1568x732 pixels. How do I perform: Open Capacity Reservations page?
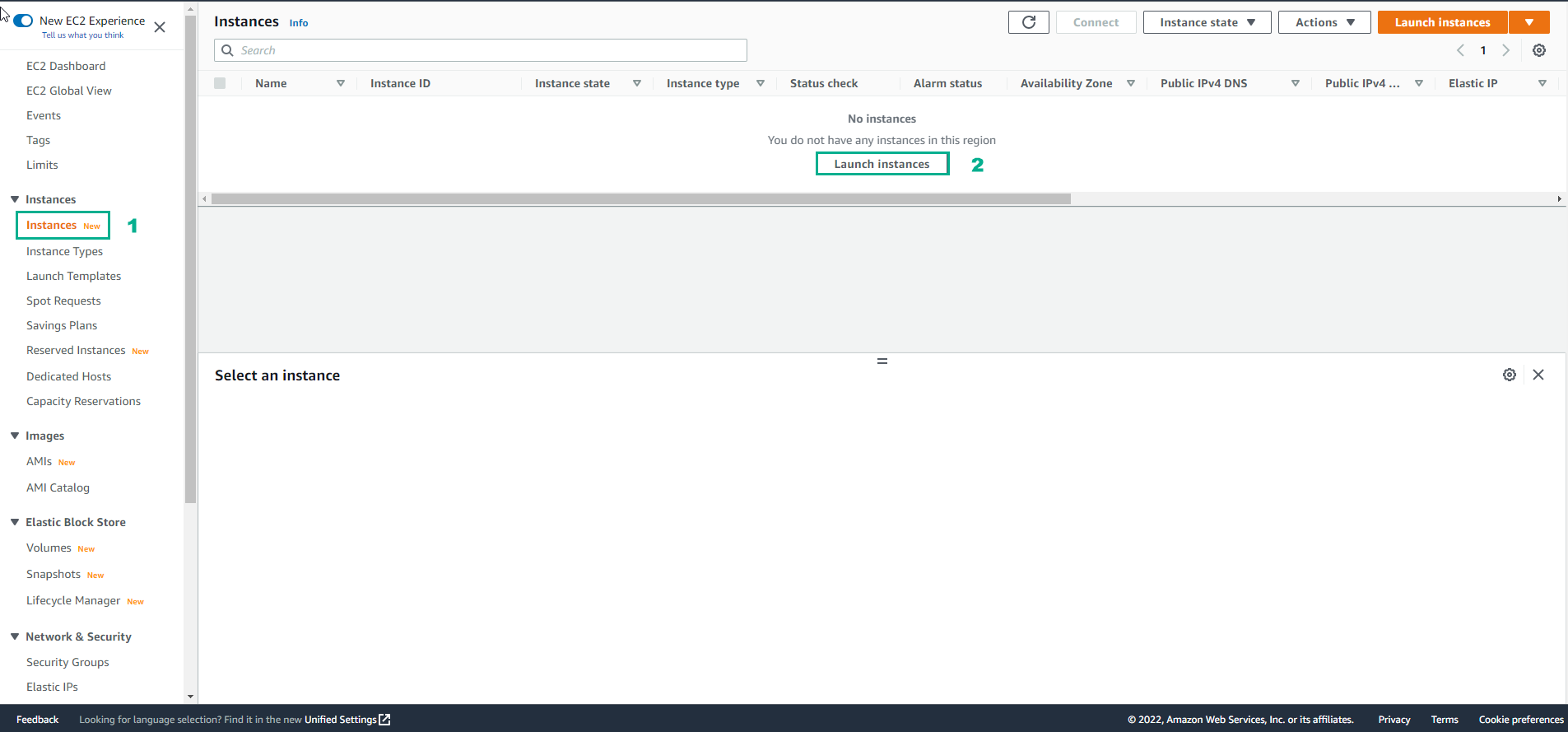(83, 401)
